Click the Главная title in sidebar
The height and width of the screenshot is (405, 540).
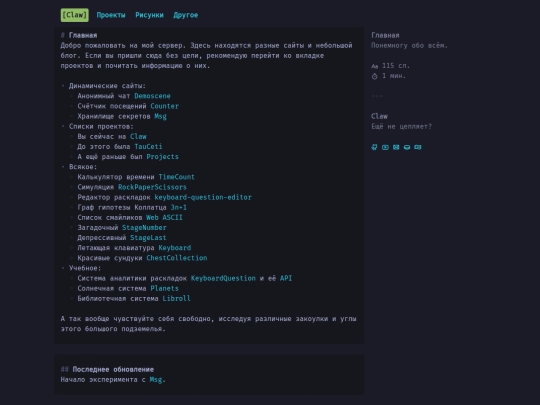(x=385, y=35)
